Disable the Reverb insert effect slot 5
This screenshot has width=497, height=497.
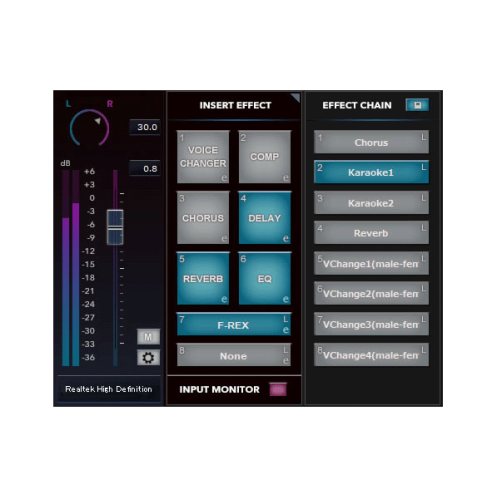pyautogui.click(x=203, y=278)
